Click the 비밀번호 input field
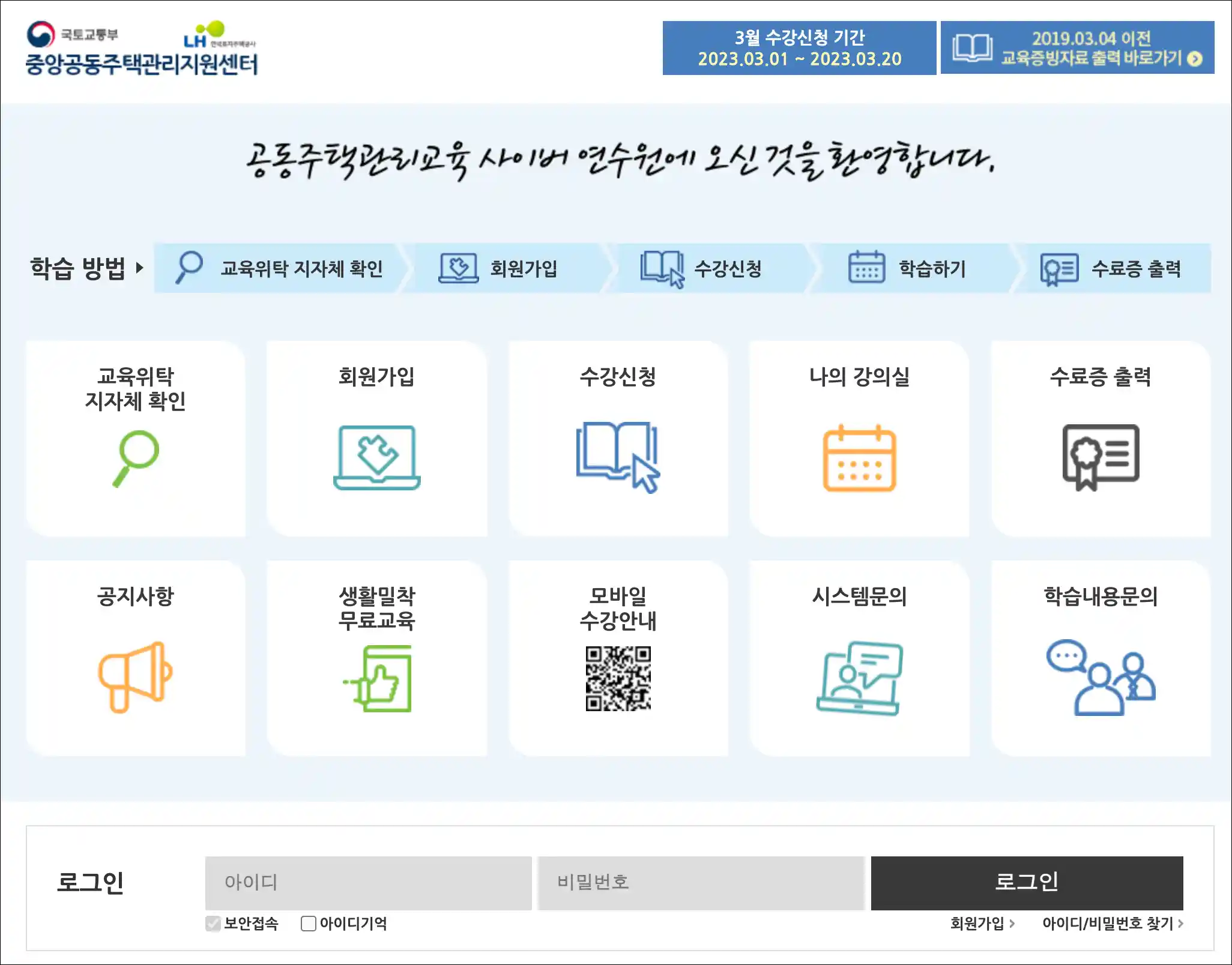Screen dimensions: 1232x965 click(701, 883)
